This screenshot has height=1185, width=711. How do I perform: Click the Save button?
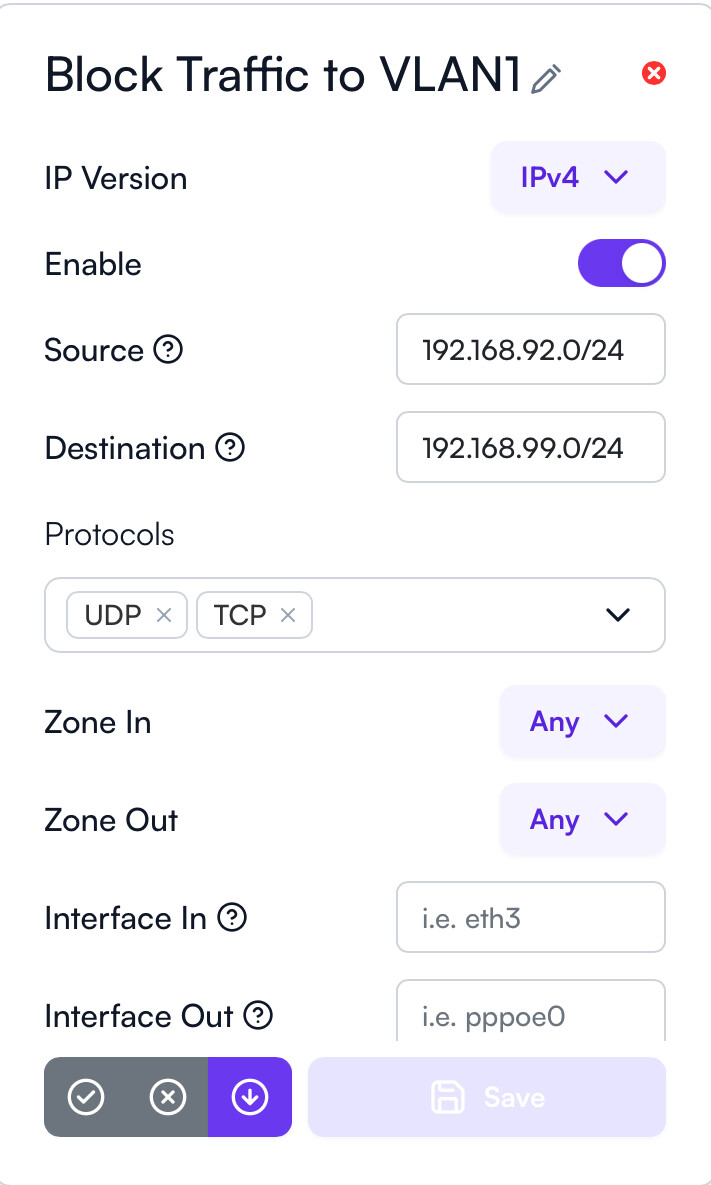click(x=486, y=1097)
